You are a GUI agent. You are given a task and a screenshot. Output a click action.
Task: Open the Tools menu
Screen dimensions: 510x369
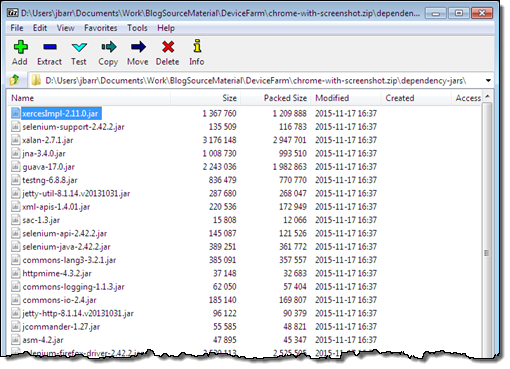[137, 28]
